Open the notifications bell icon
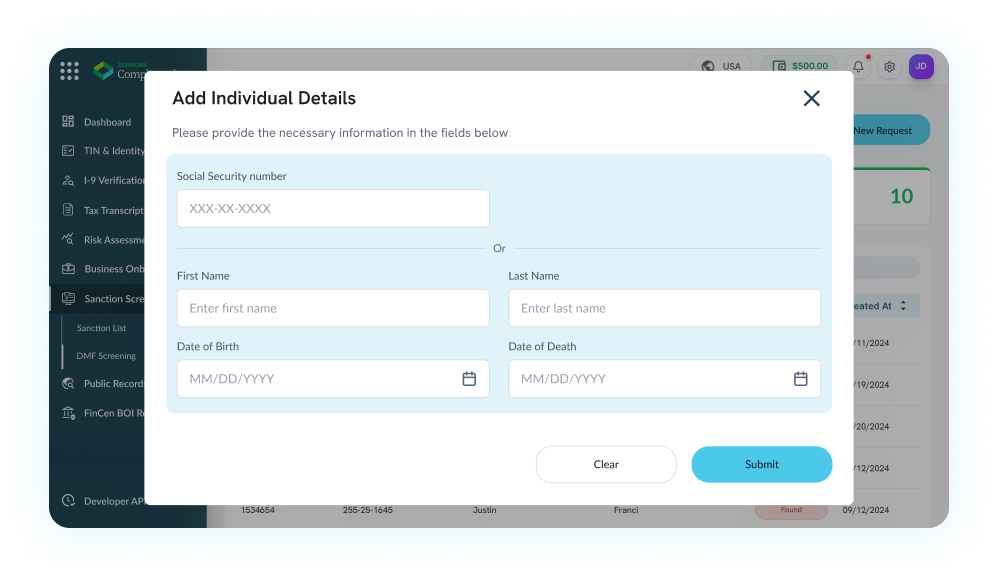Screen dimensions: 996x580 click(858, 66)
